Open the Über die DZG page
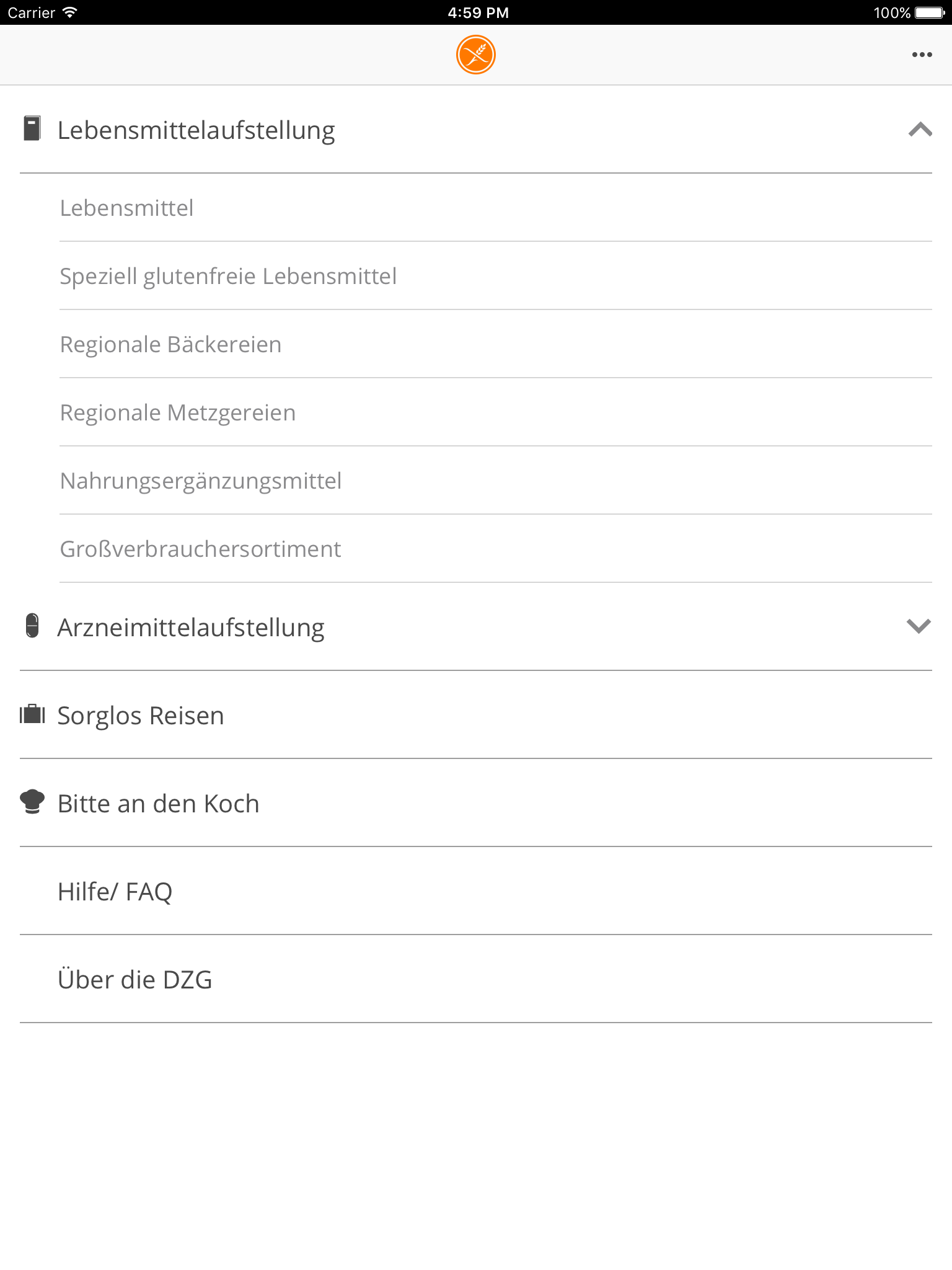952x1270 pixels. click(x=135, y=980)
